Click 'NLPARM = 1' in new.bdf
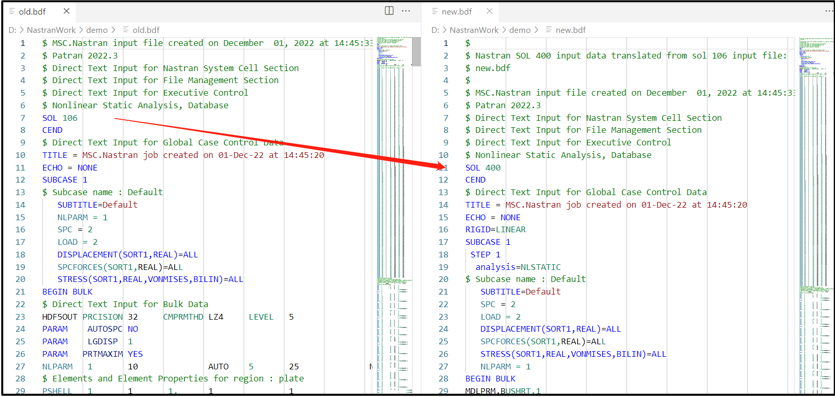Image resolution: width=835 pixels, height=397 pixels. (505, 366)
